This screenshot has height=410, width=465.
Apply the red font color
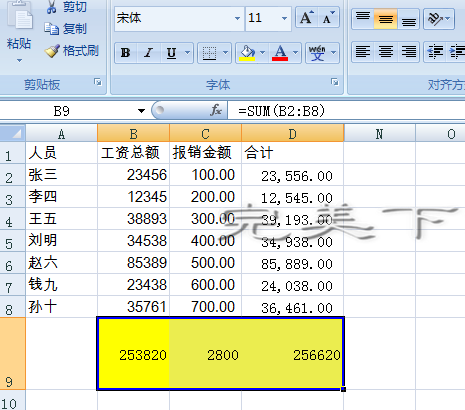[x=280, y=53]
